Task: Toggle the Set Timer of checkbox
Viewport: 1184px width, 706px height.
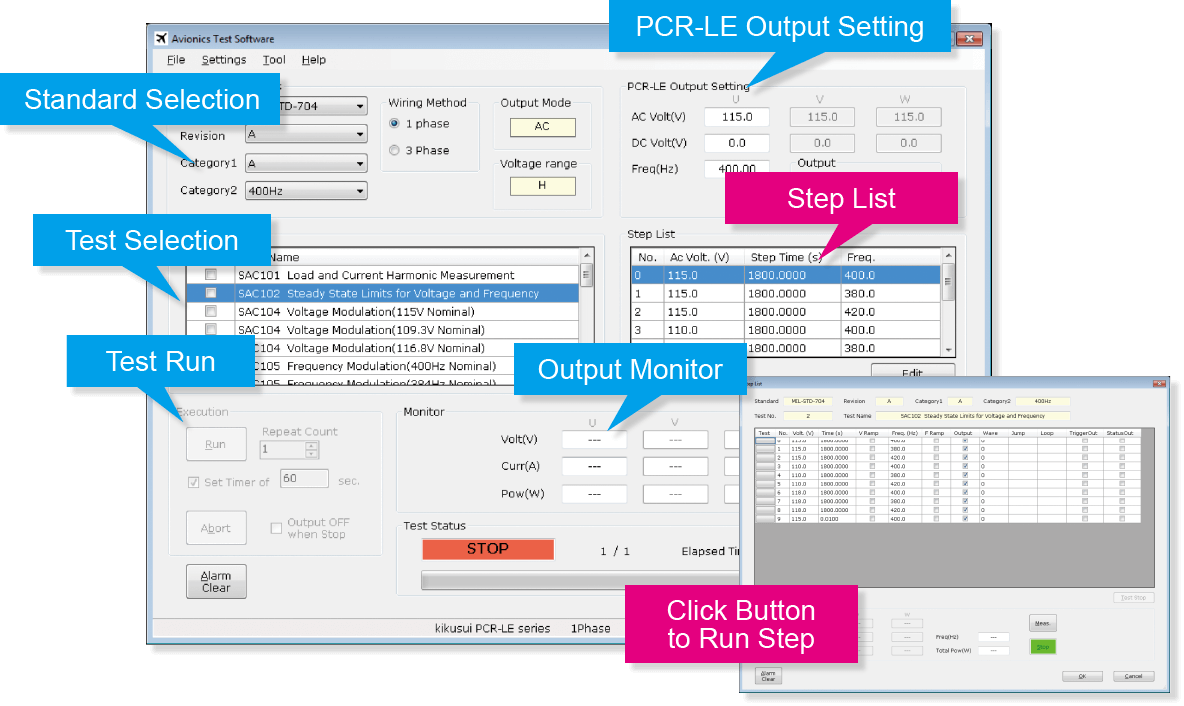Action: 193,482
